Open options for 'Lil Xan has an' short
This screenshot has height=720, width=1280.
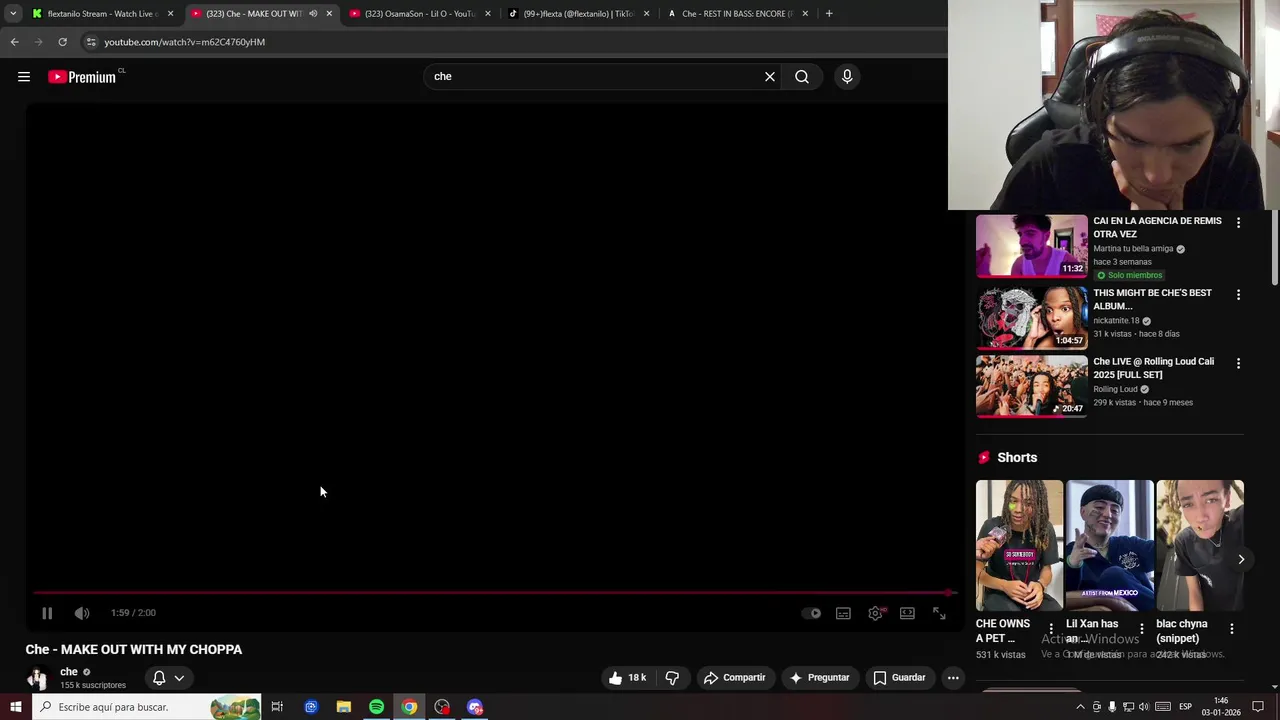pyautogui.click(x=1142, y=629)
